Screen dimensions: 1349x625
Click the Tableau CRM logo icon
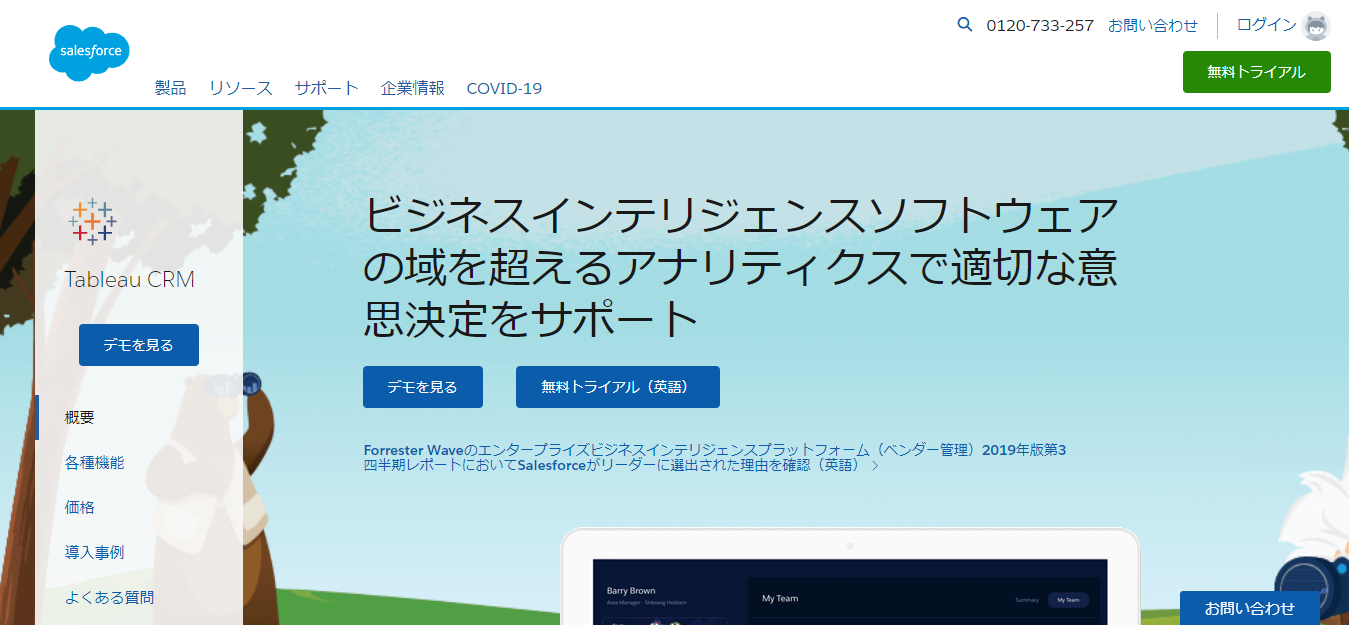point(92,221)
